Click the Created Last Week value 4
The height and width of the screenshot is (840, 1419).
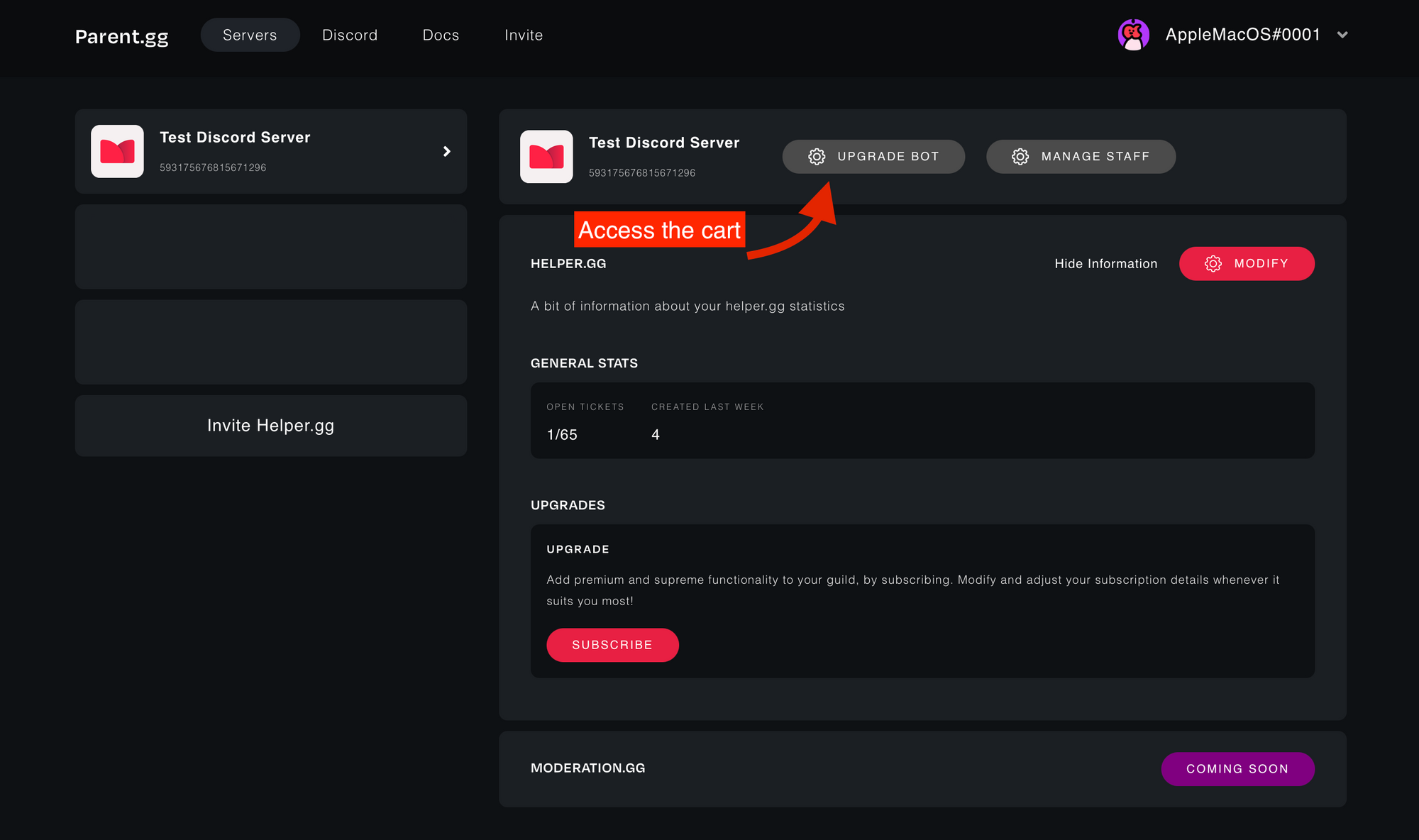656,434
